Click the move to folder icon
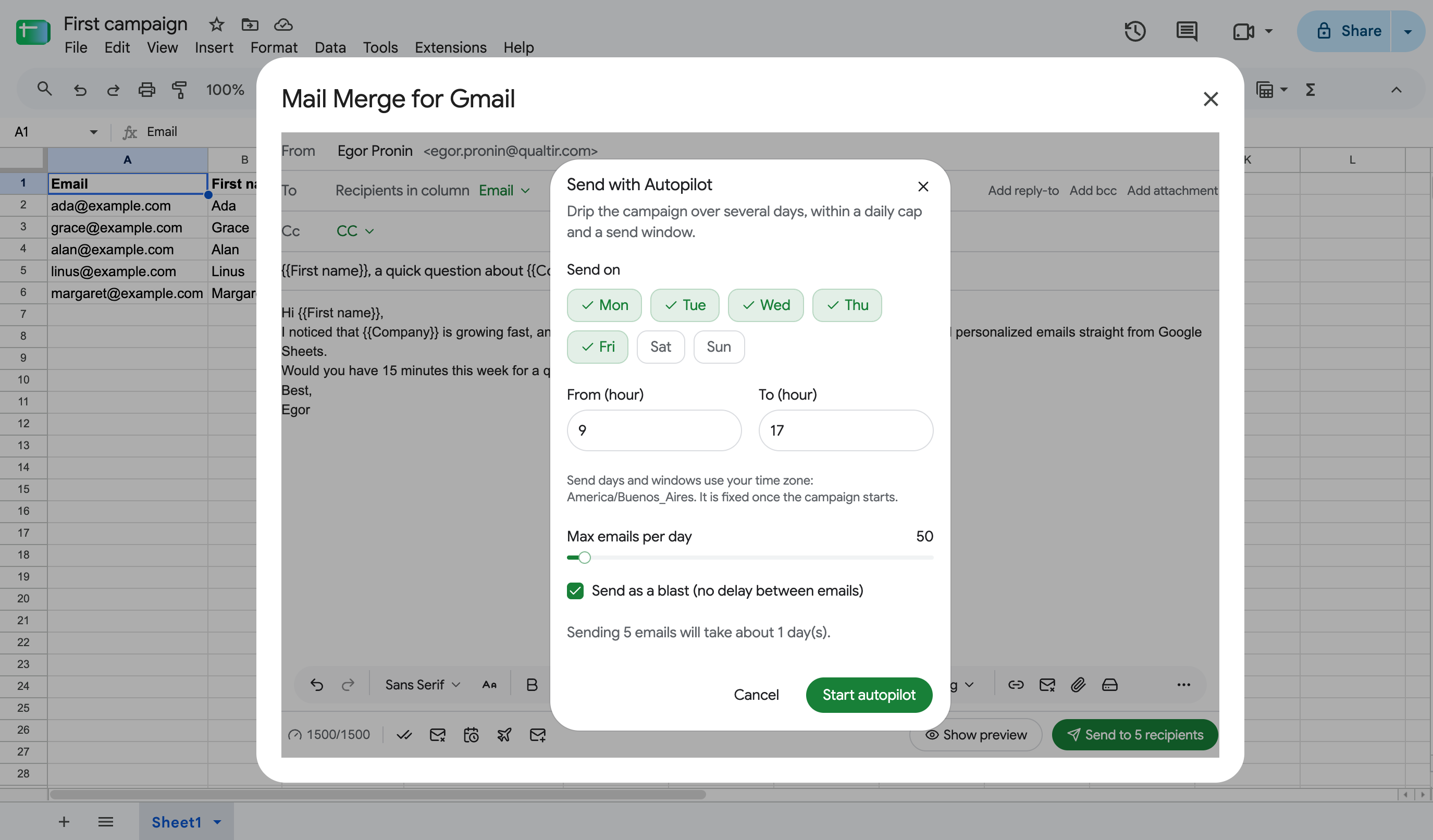Viewport: 1433px width, 840px height. [250, 24]
